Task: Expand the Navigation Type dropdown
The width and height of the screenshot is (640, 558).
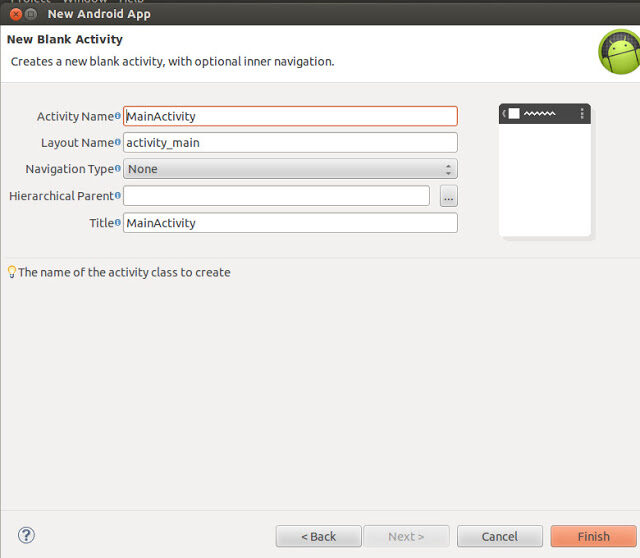Action: click(x=290, y=169)
